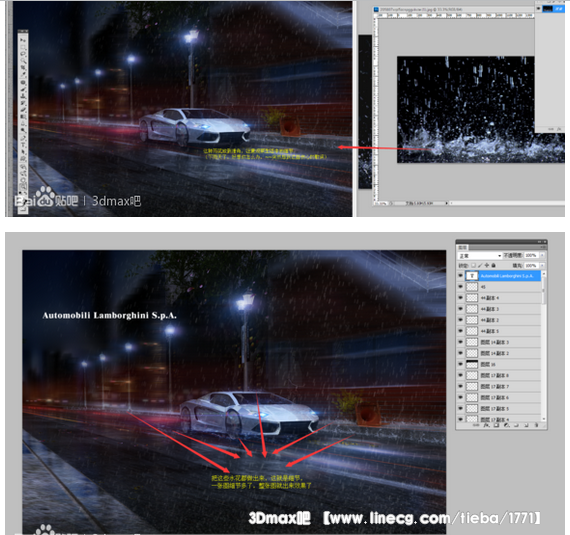Select the Move tool in the toolbox
This screenshot has height=535, width=570.
(23, 40)
